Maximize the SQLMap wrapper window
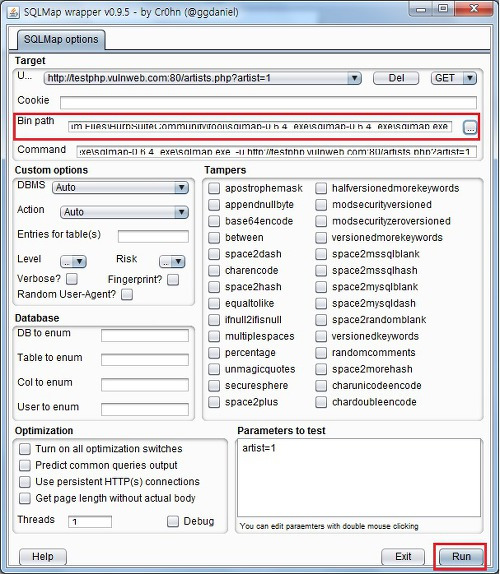 click(x=443, y=8)
